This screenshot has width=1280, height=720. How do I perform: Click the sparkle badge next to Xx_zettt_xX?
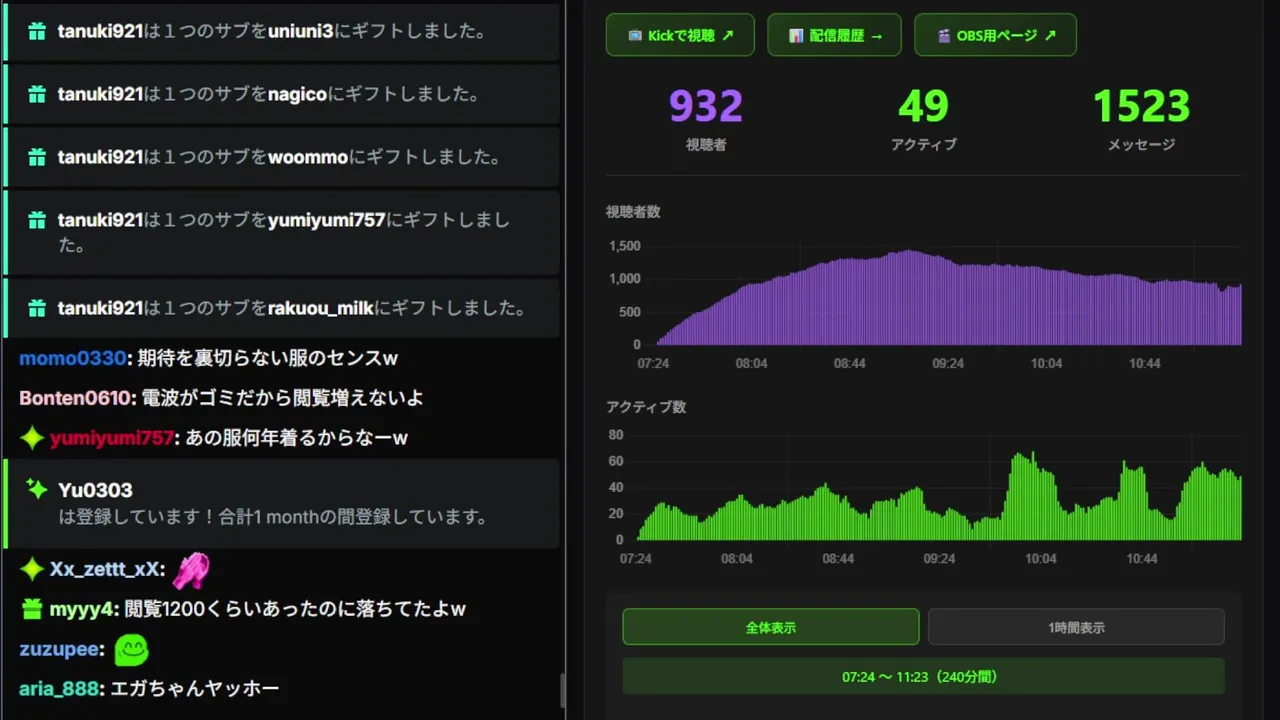[32, 569]
